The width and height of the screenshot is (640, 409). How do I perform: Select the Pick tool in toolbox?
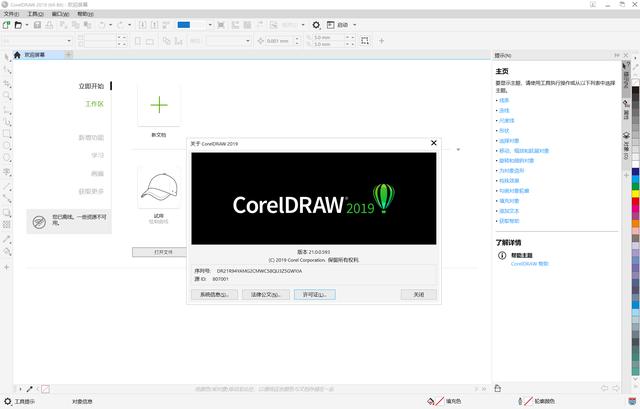pos(7,58)
